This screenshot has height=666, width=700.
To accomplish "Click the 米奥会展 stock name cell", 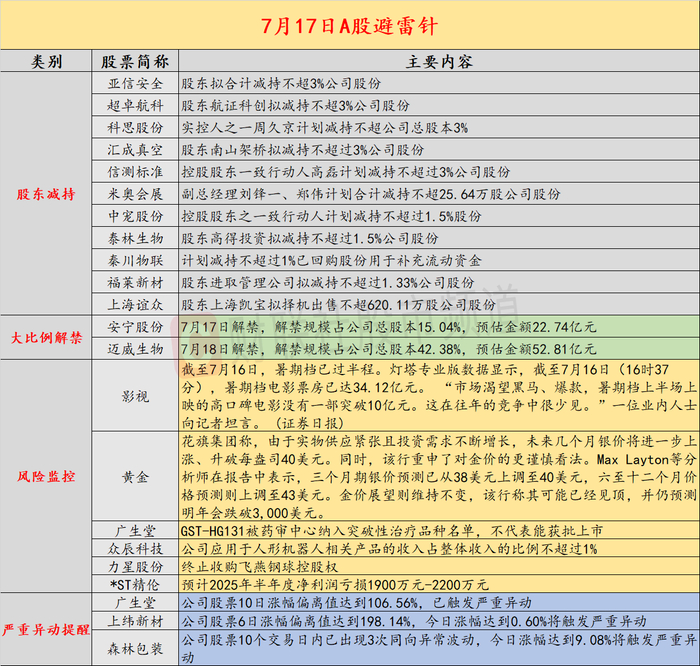I will [x=135, y=194].
